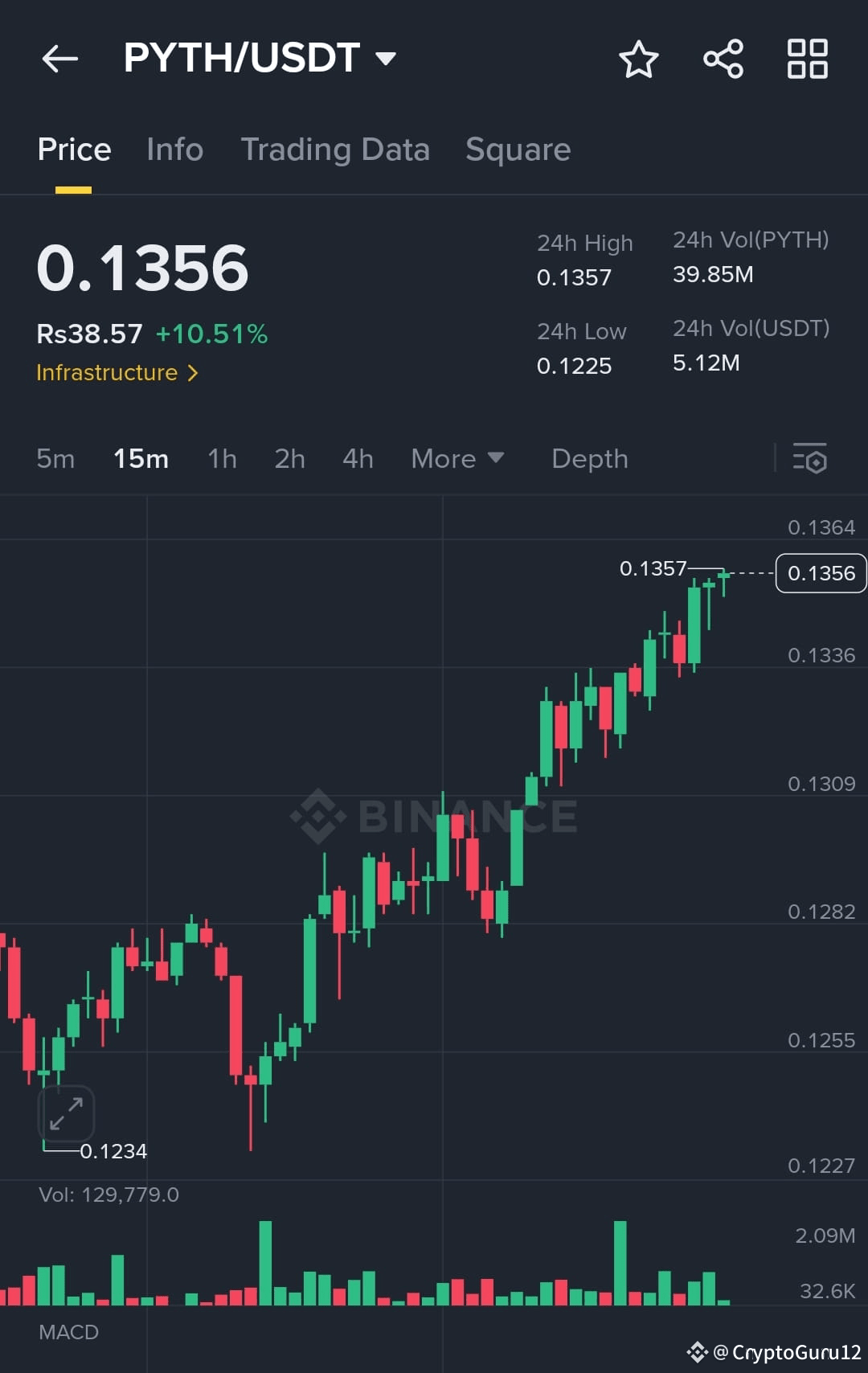Tap the 0.1356 current price marker
This screenshot has height=1373, width=868.
pyautogui.click(x=820, y=573)
